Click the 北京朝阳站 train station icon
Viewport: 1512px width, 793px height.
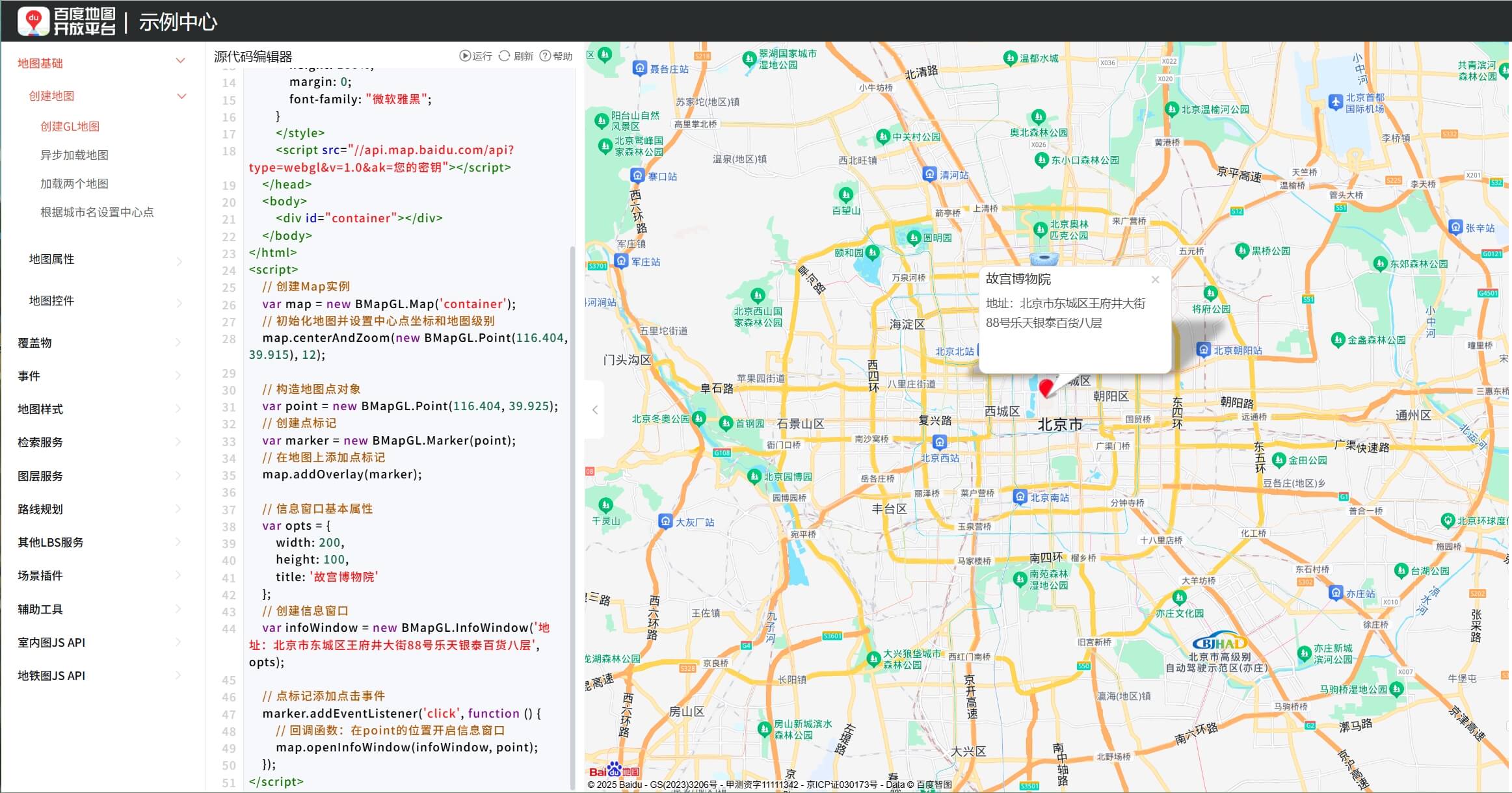pyautogui.click(x=1203, y=350)
